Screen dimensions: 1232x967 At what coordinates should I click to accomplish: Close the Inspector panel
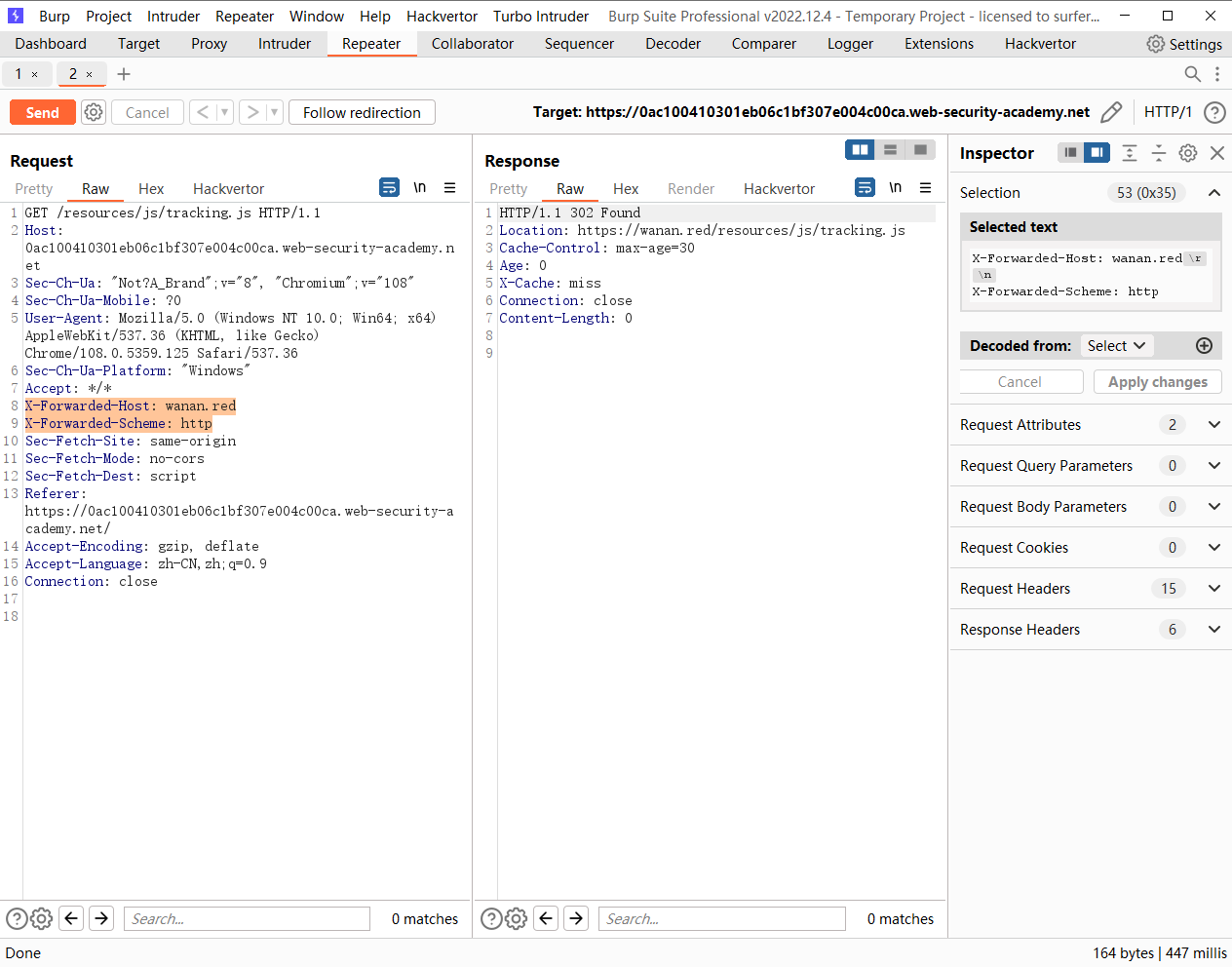click(1217, 153)
